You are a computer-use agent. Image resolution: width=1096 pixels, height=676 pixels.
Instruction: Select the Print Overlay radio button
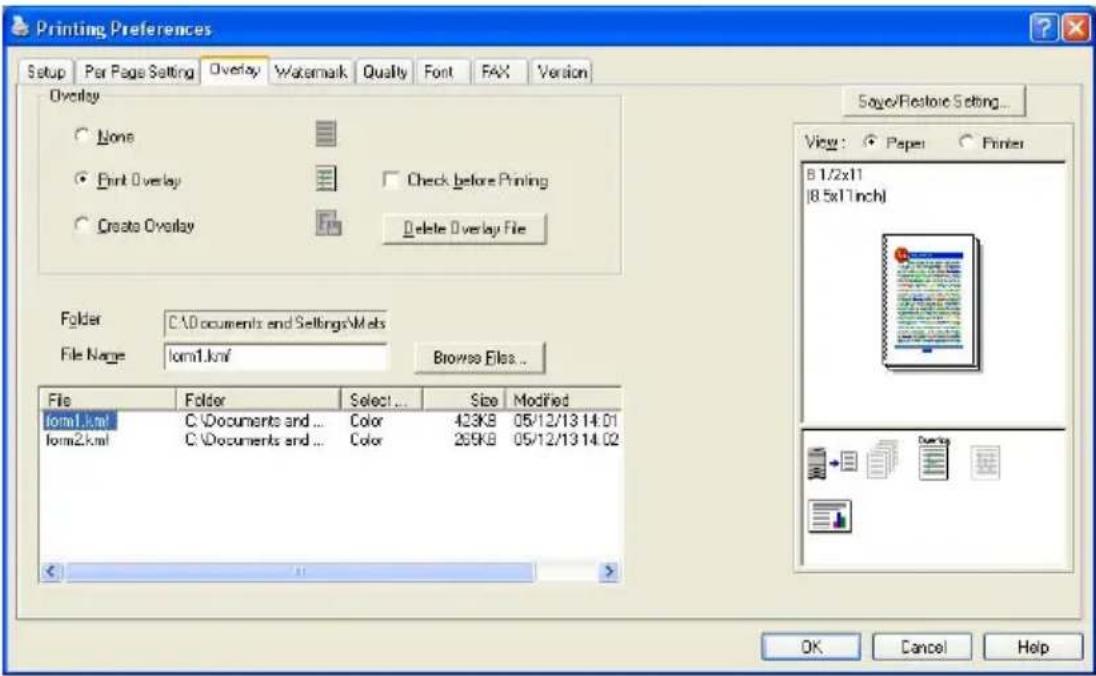click(82, 179)
